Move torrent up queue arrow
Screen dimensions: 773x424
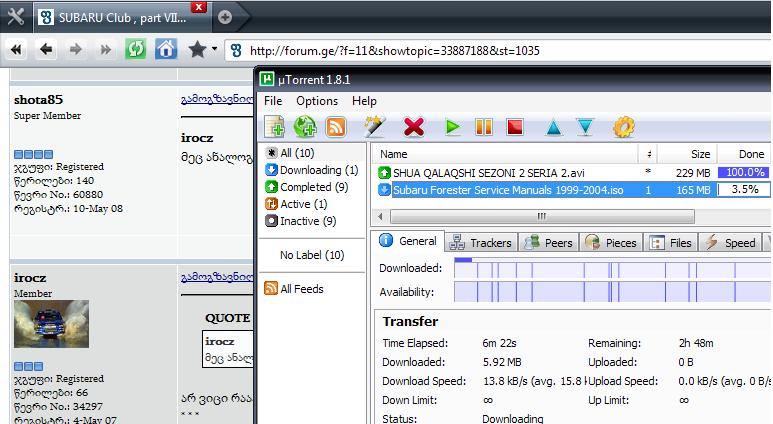click(x=554, y=127)
